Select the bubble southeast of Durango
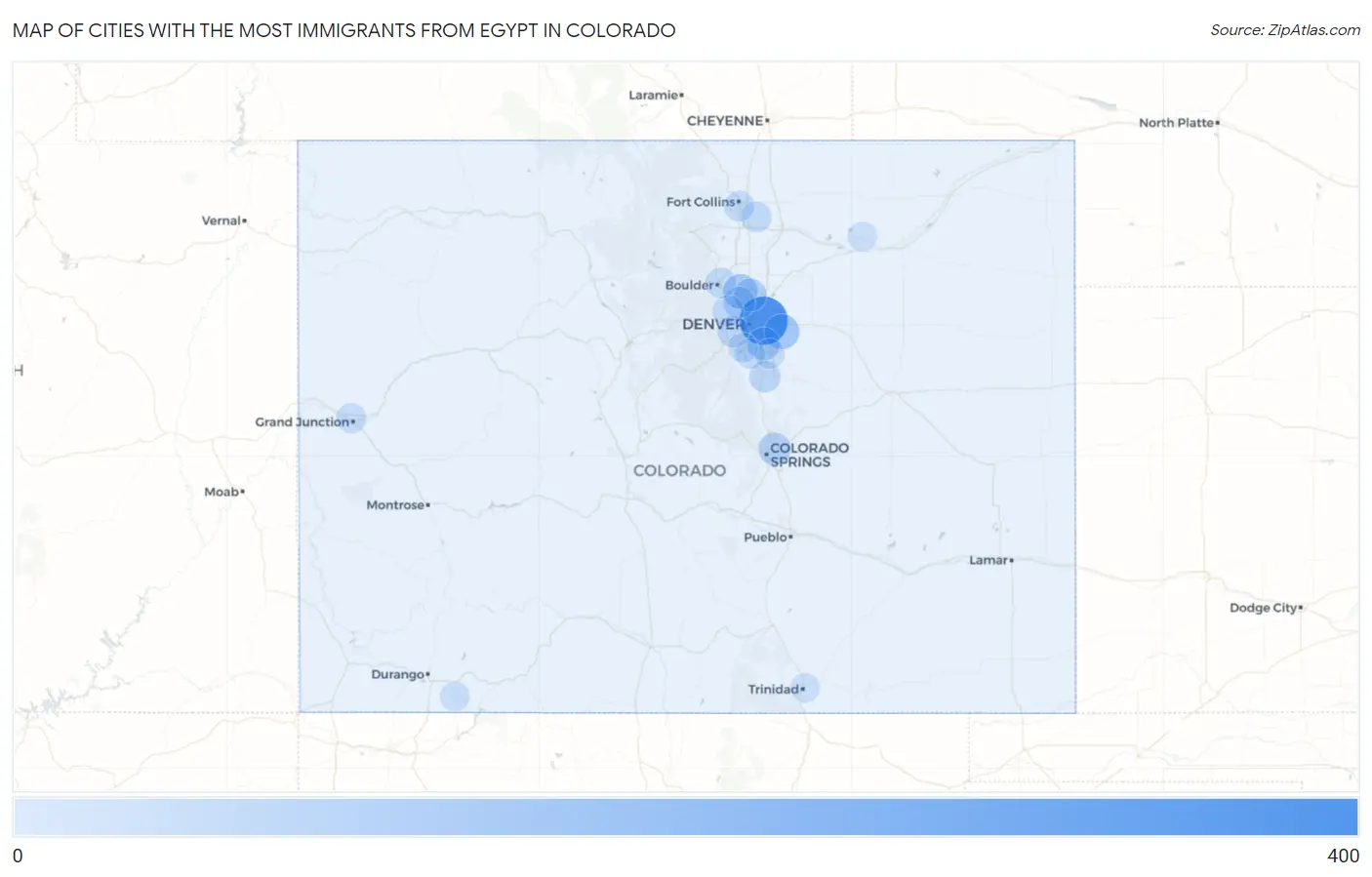The width and height of the screenshot is (1372, 877). pyautogui.click(x=455, y=697)
